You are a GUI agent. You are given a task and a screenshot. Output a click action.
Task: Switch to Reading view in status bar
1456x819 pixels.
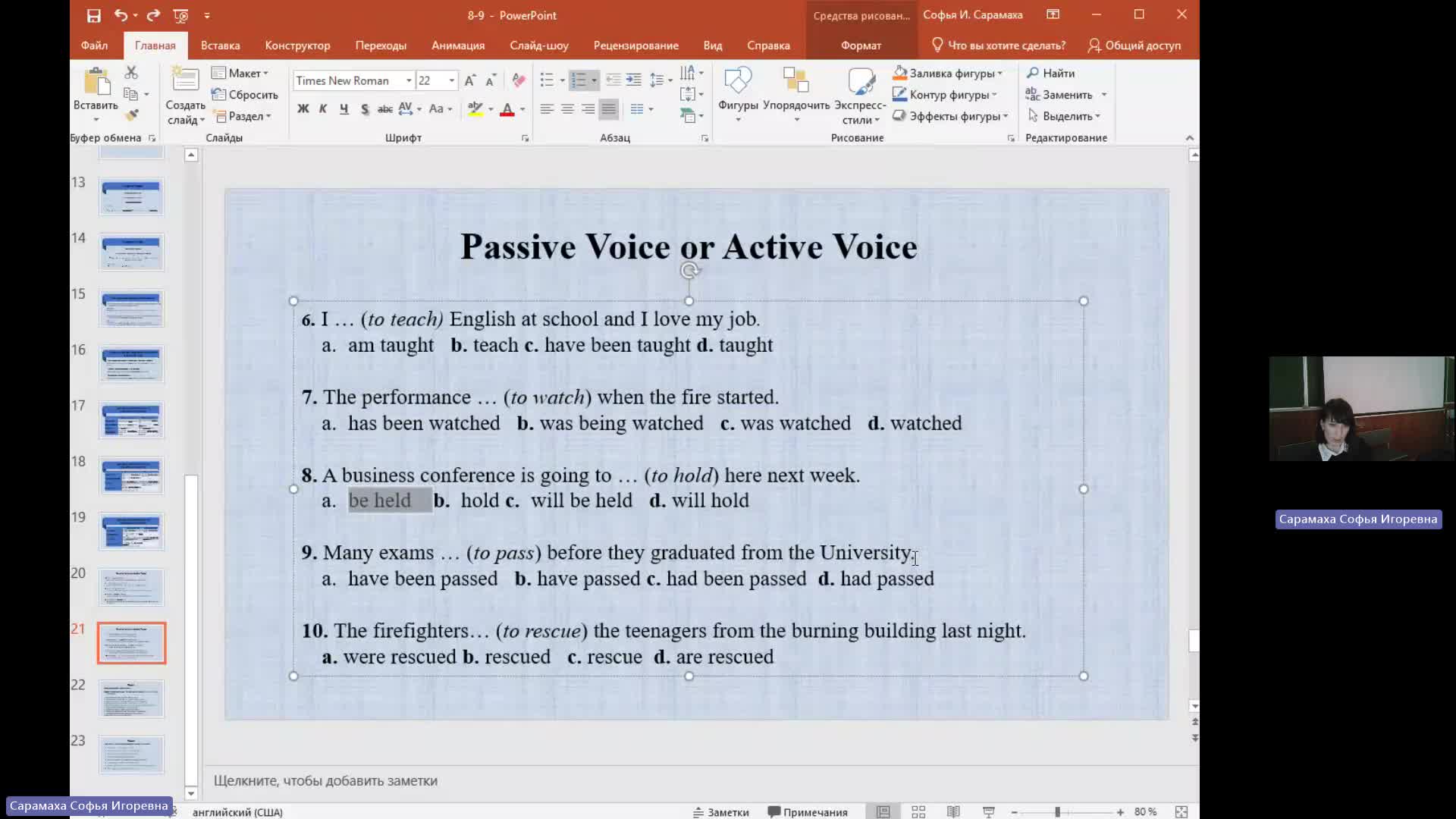953,811
